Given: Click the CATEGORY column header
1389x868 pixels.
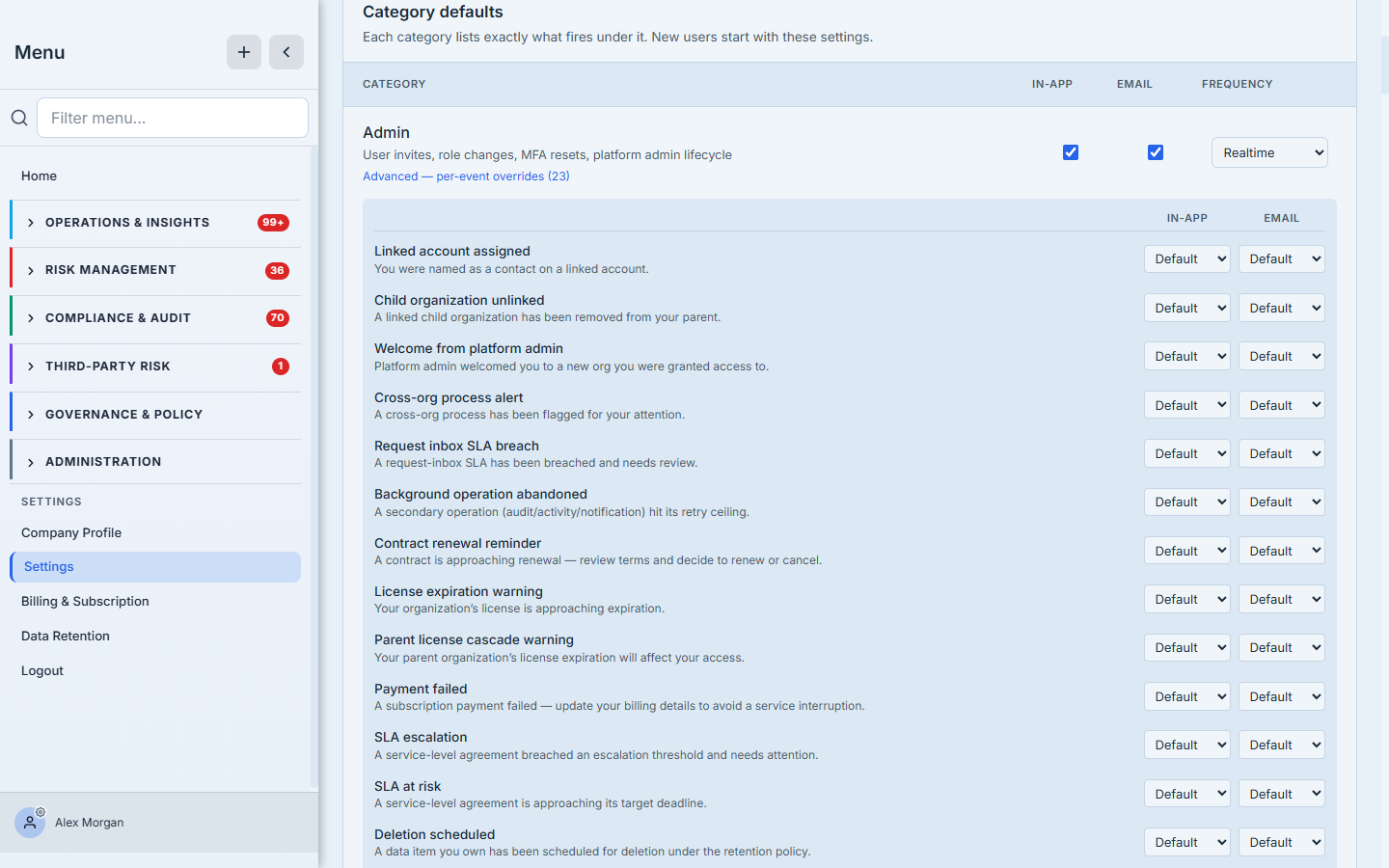Looking at the screenshot, I should (x=395, y=84).
